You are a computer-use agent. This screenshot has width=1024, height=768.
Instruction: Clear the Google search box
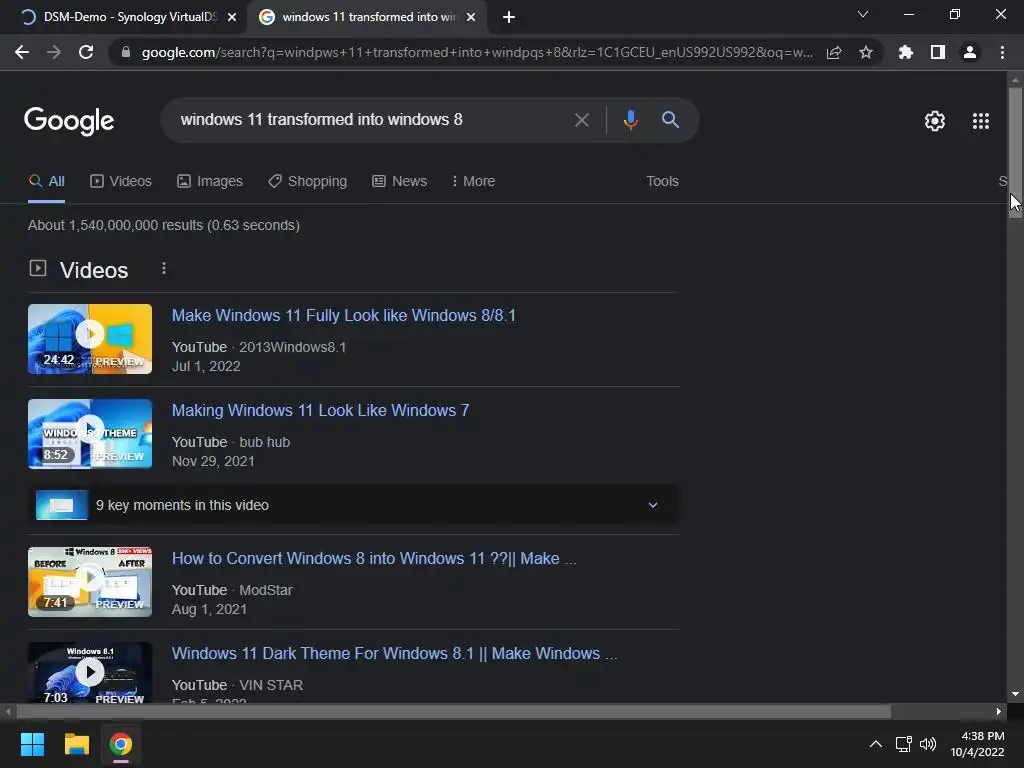[x=581, y=120]
